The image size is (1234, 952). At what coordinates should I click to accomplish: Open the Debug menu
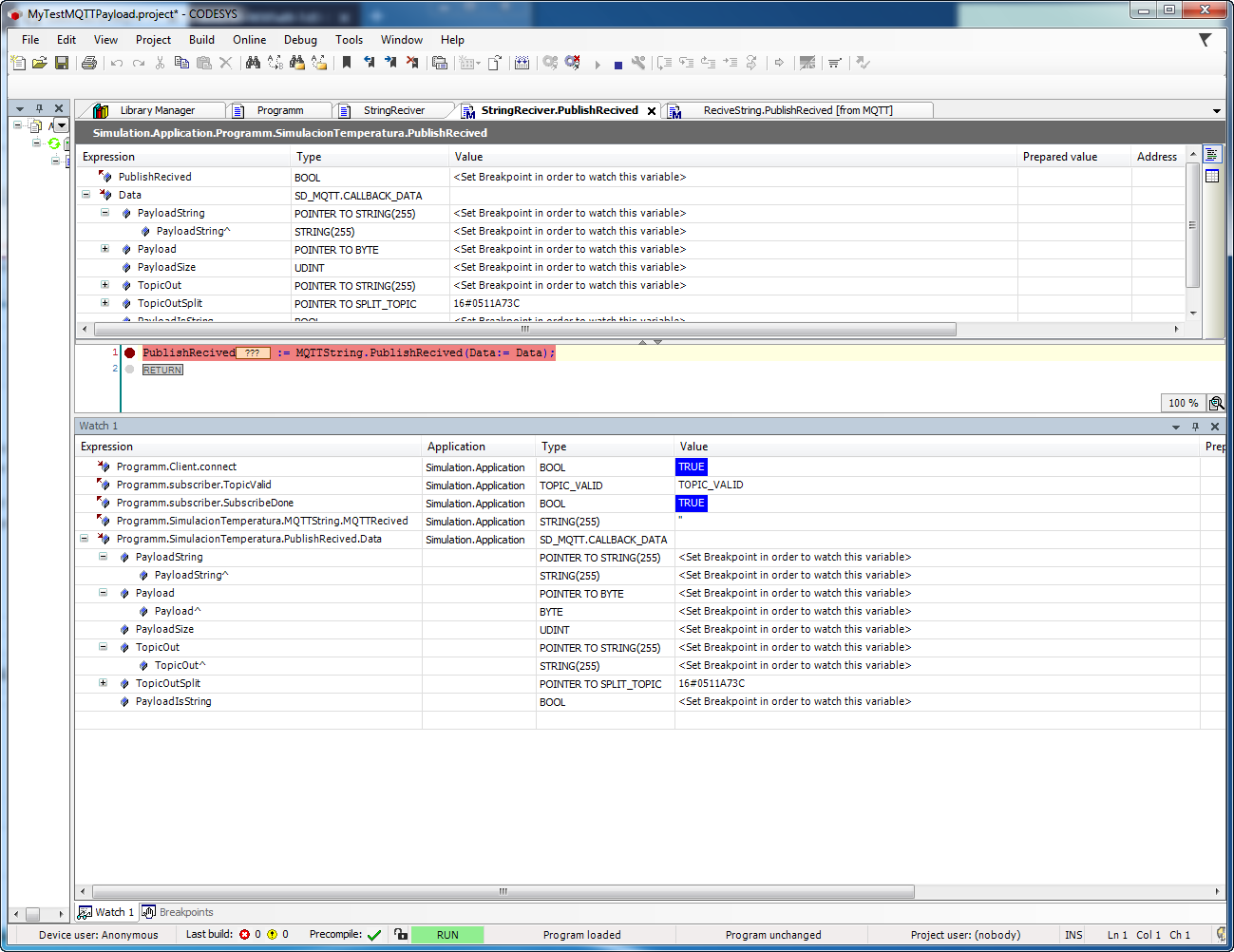[x=300, y=39]
